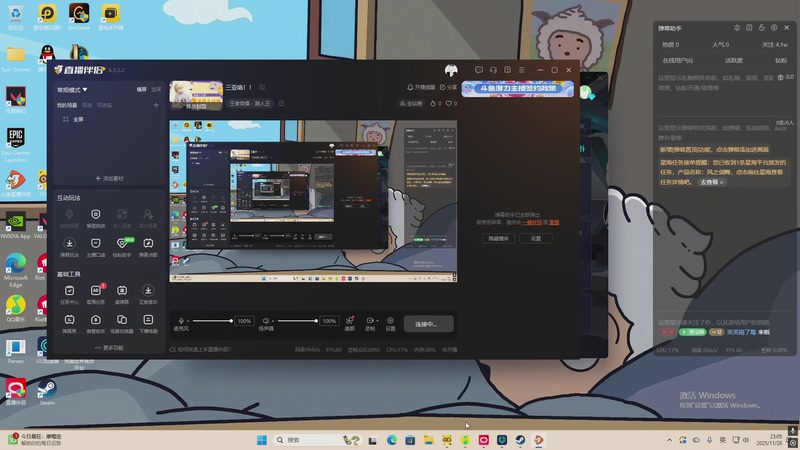Open File Explorer in the taskbar
This screenshot has width=800, height=450.
(429, 440)
